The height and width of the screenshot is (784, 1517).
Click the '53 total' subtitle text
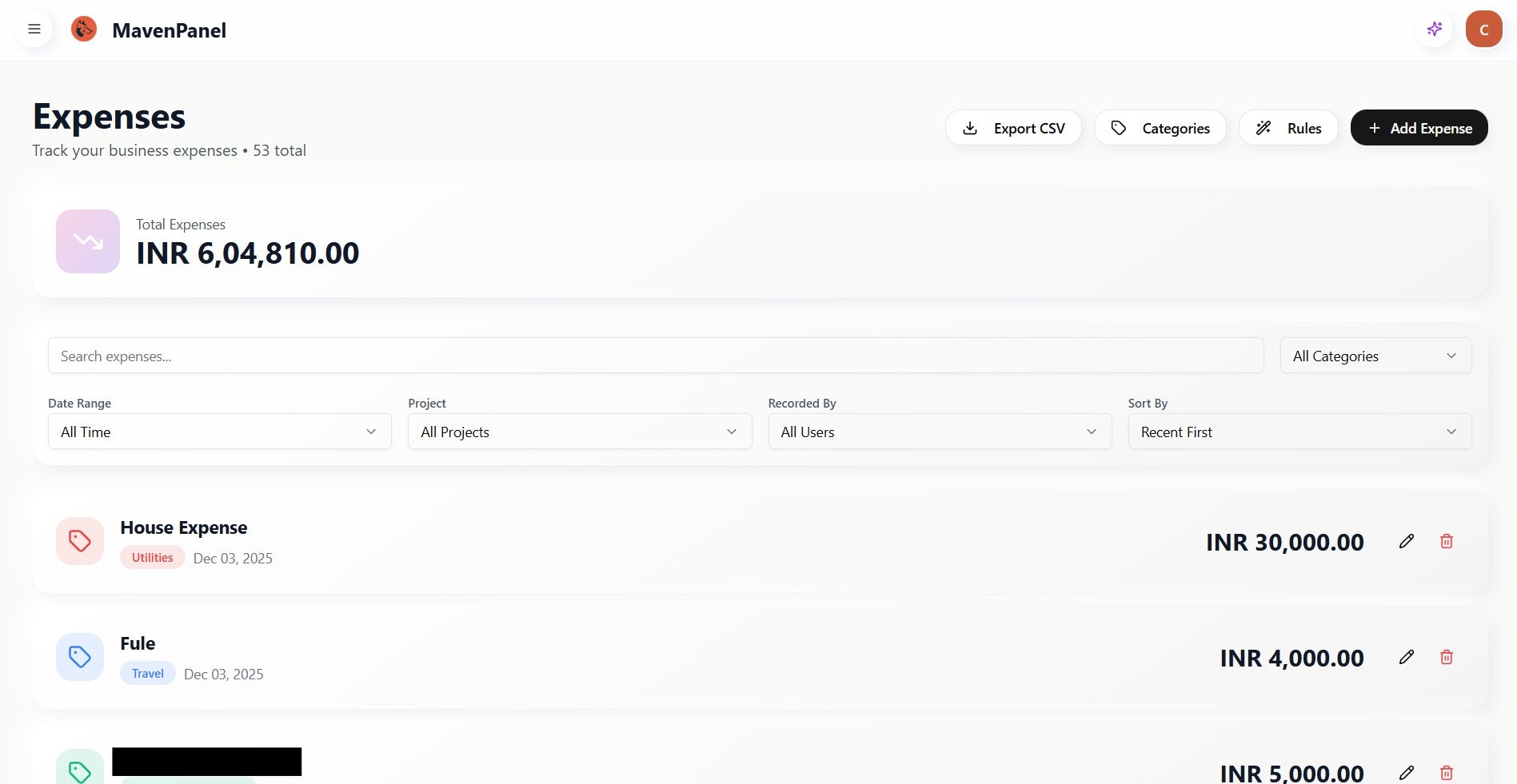[x=280, y=150]
